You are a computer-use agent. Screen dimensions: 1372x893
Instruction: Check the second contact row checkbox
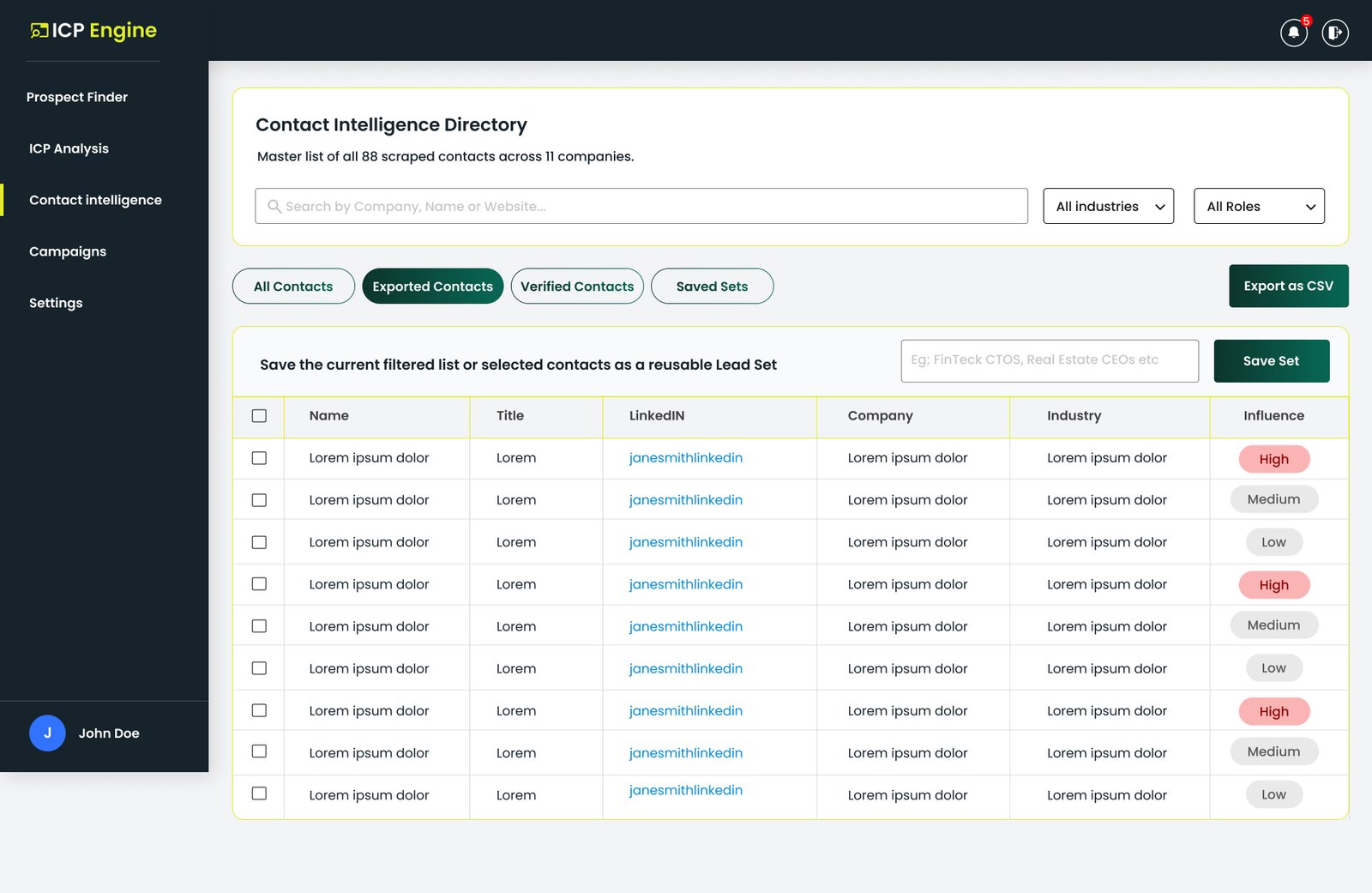pyautogui.click(x=259, y=500)
